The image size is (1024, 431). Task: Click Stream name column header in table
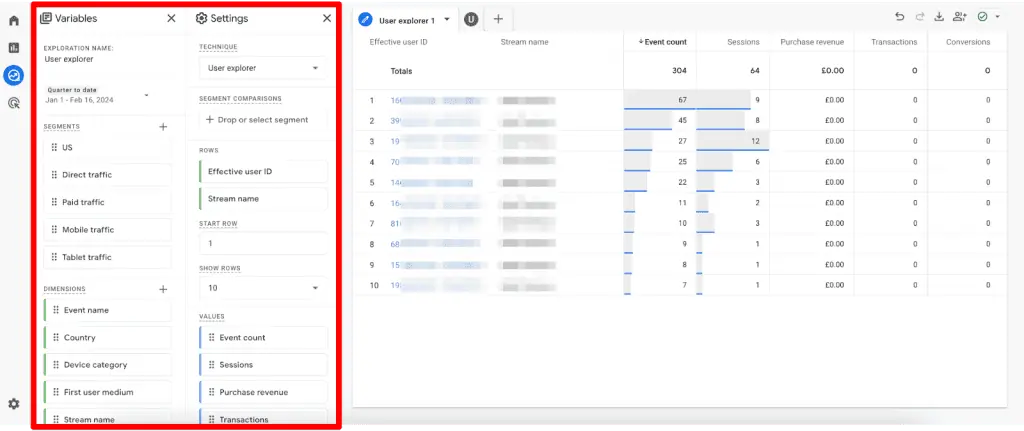(524, 42)
